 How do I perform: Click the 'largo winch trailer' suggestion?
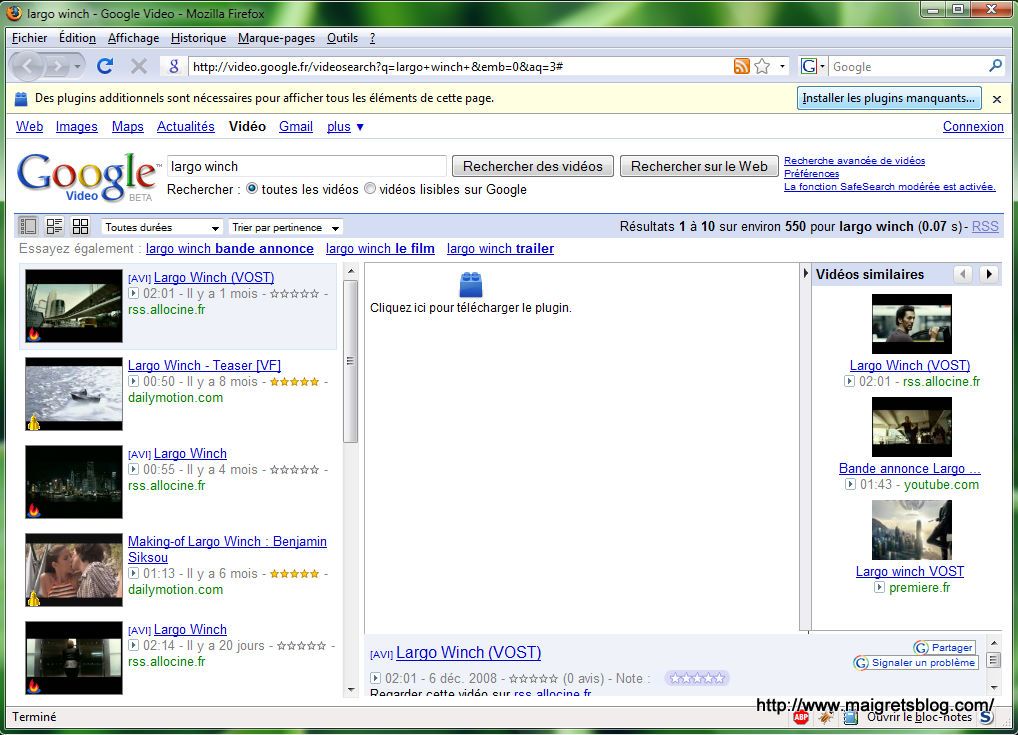click(x=501, y=248)
